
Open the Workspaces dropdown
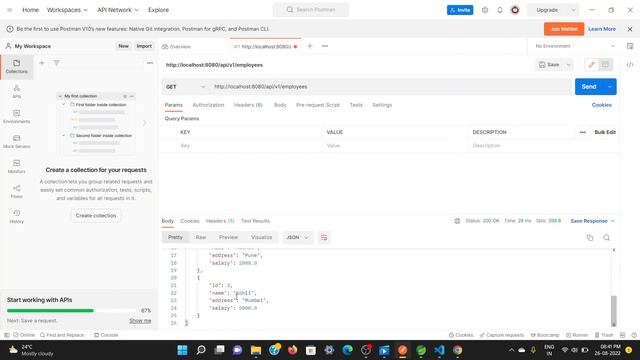pyautogui.click(x=67, y=10)
